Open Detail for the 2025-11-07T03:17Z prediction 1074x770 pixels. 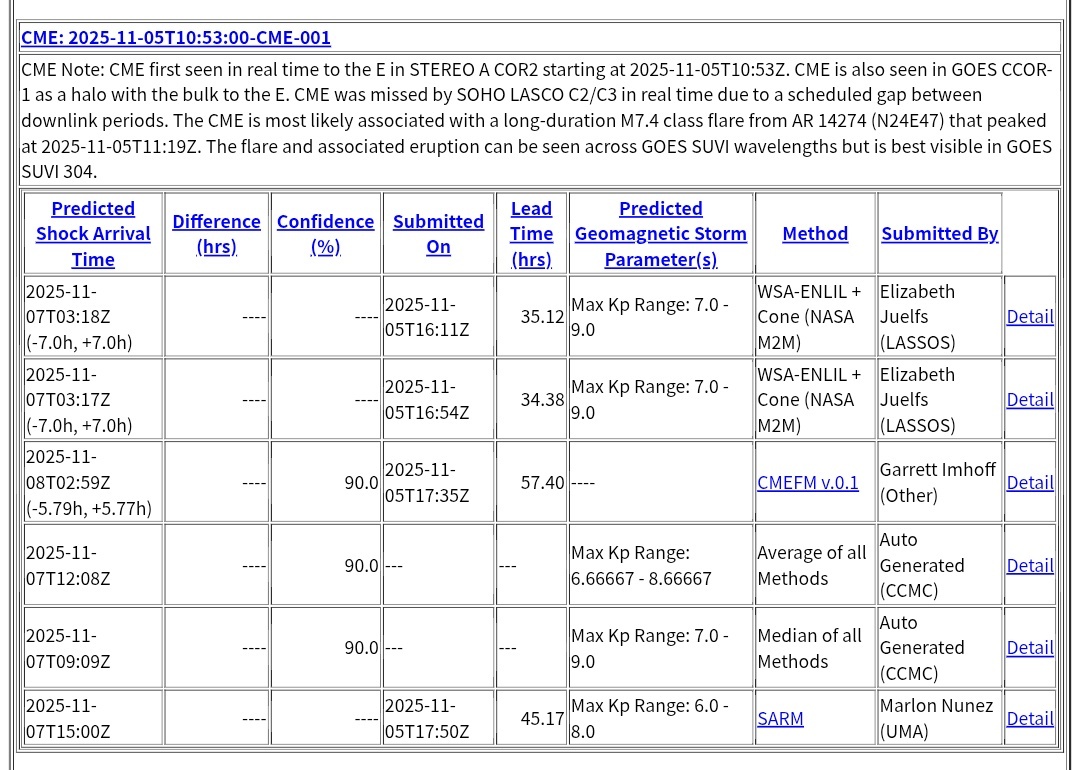(x=1029, y=399)
